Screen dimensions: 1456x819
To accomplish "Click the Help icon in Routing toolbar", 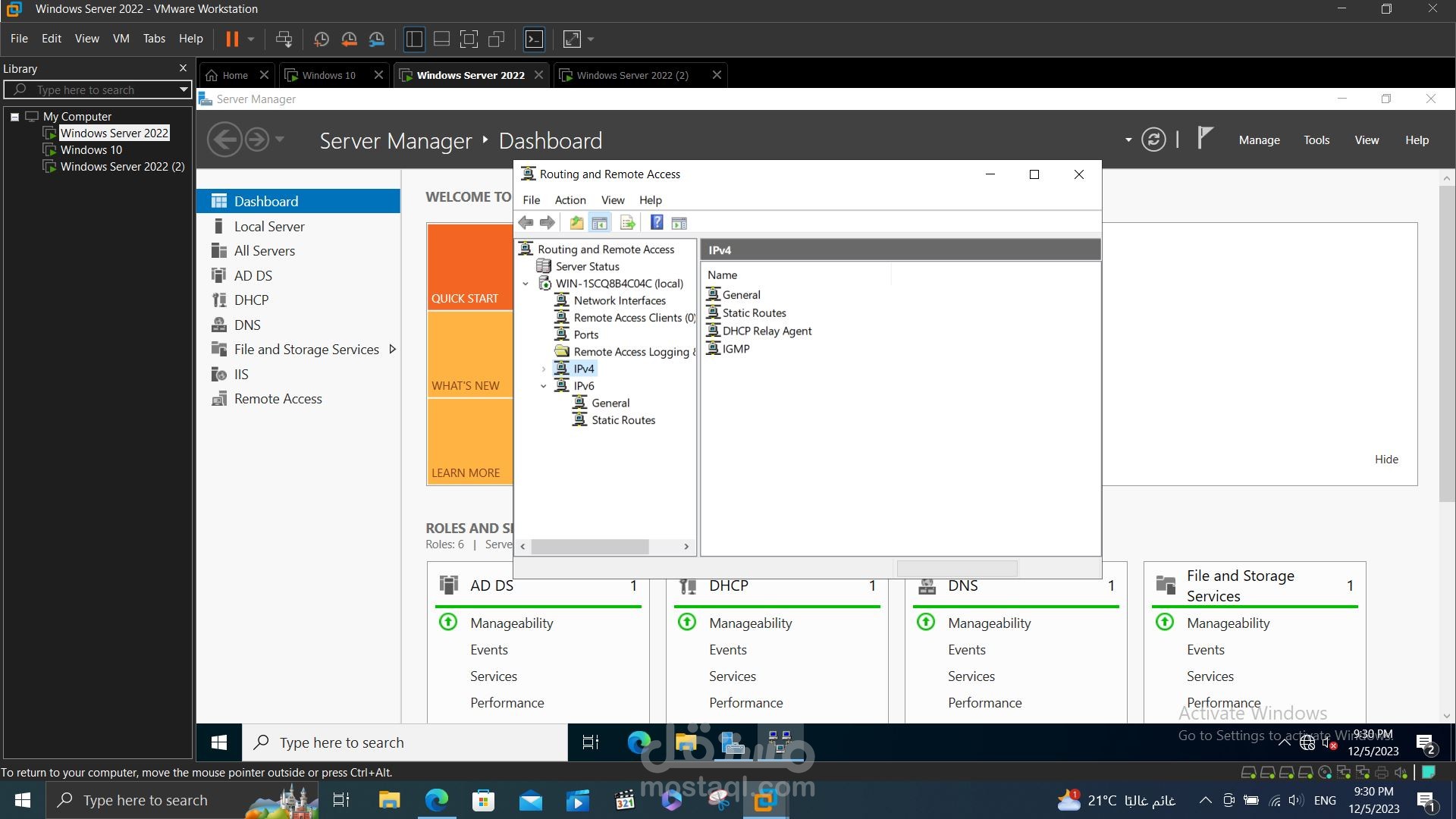I will tap(657, 223).
